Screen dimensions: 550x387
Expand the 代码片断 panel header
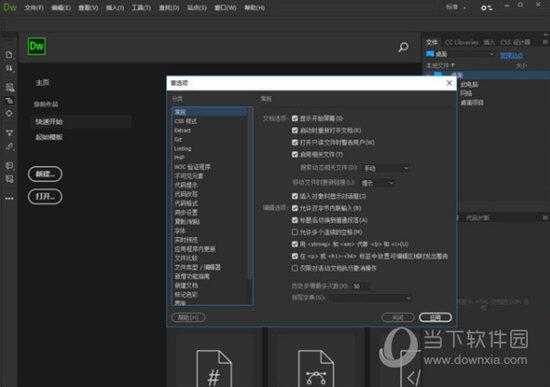477,218
